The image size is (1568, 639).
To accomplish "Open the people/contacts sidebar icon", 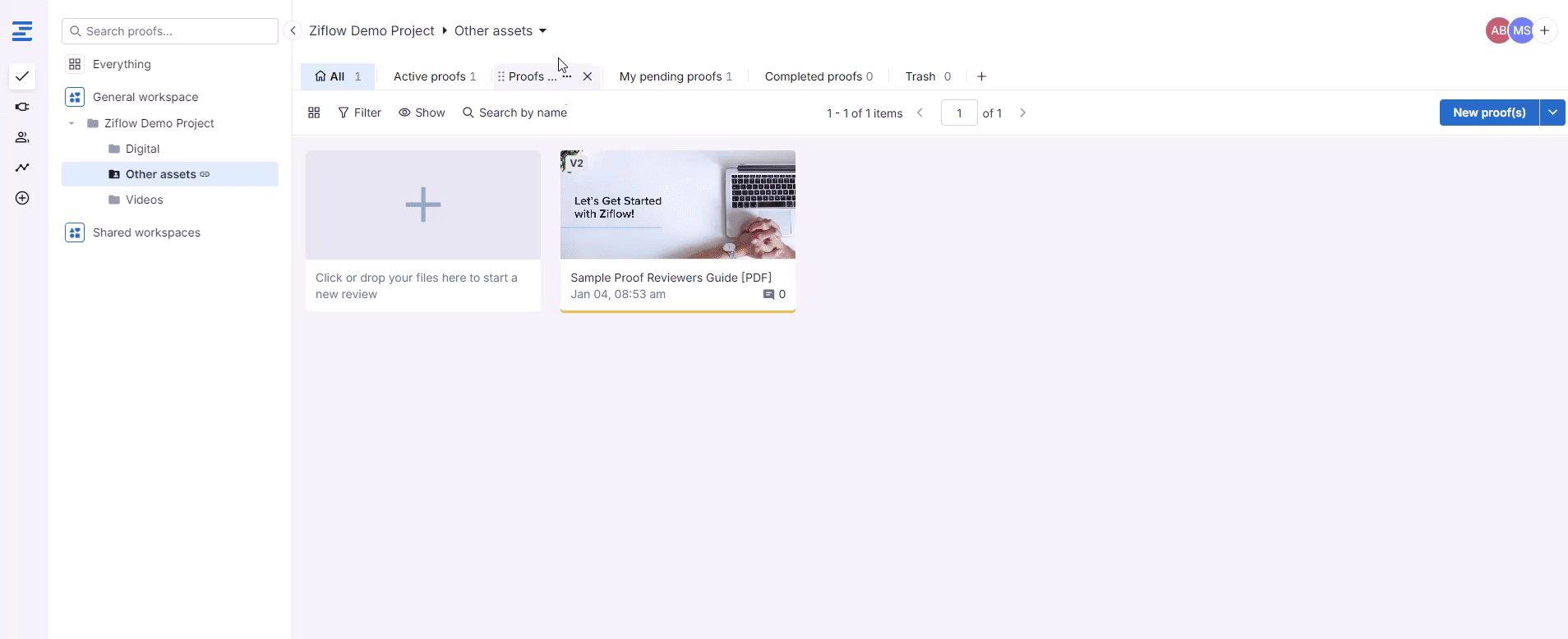I will pyautogui.click(x=22, y=137).
